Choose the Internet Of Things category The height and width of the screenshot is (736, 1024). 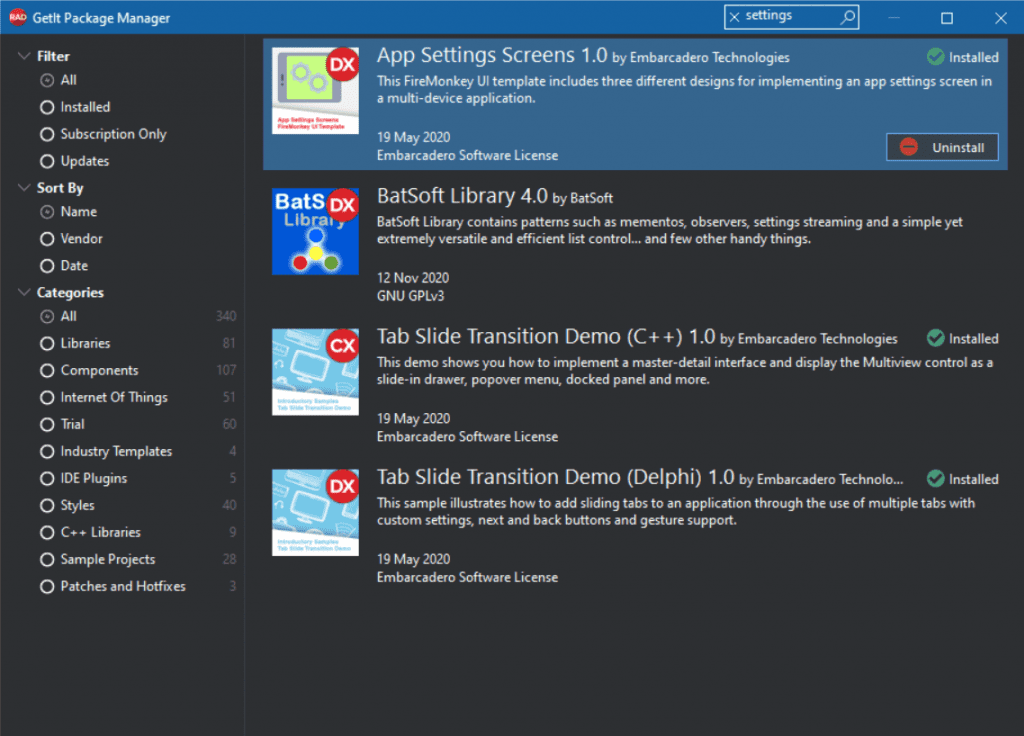[47, 398]
